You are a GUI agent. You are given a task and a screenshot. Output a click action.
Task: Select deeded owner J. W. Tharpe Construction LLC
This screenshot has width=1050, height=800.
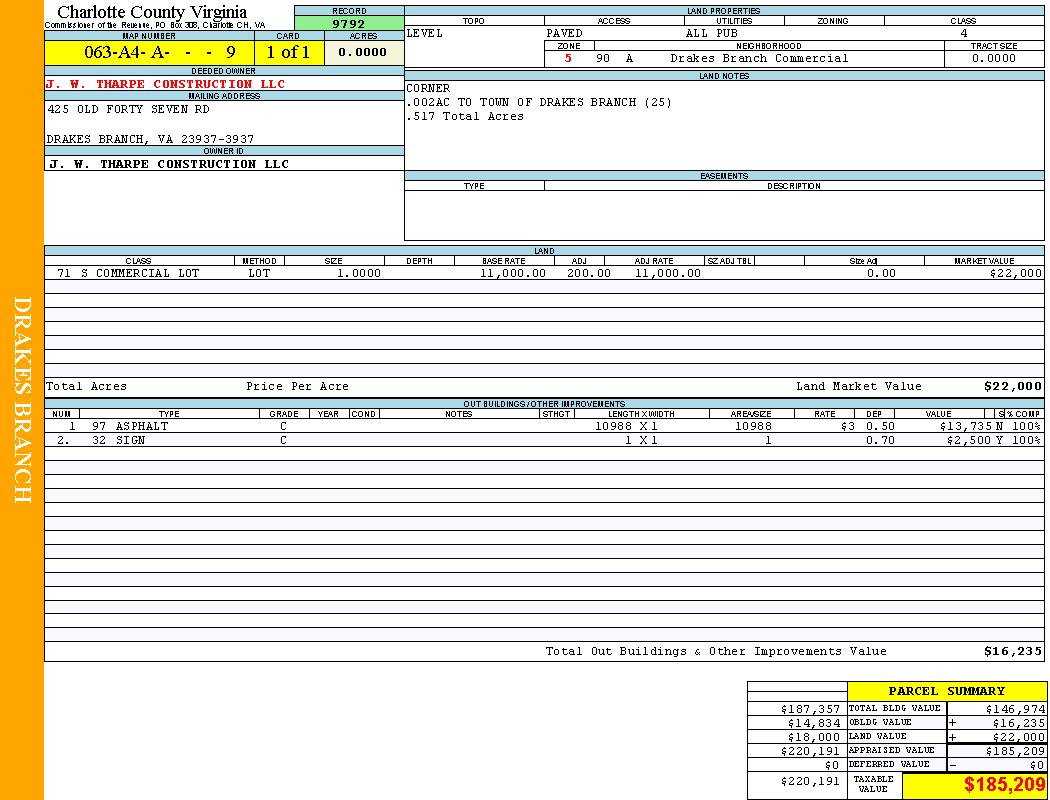tap(166, 84)
